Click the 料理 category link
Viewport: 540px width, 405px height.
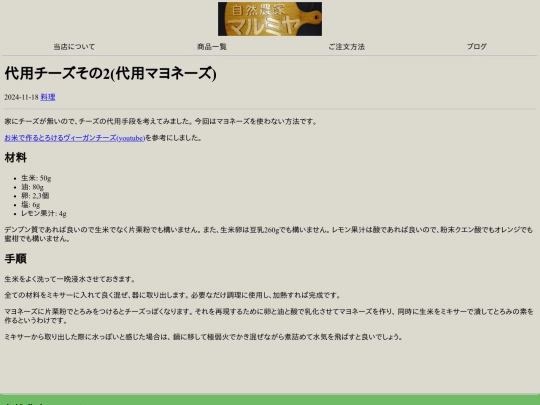point(48,97)
